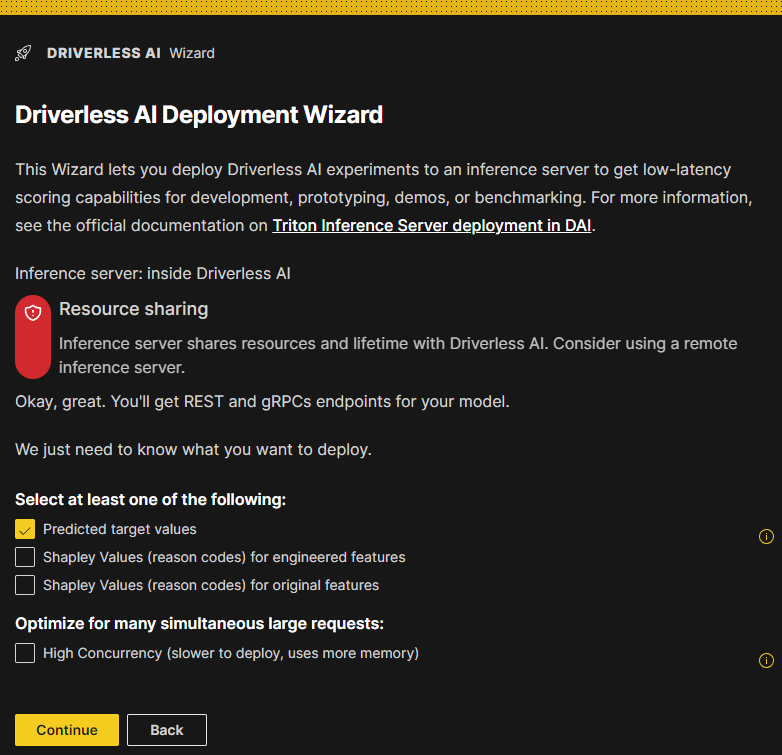Click the Resource sharing title text
This screenshot has height=755, width=782.
tap(134, 309)
